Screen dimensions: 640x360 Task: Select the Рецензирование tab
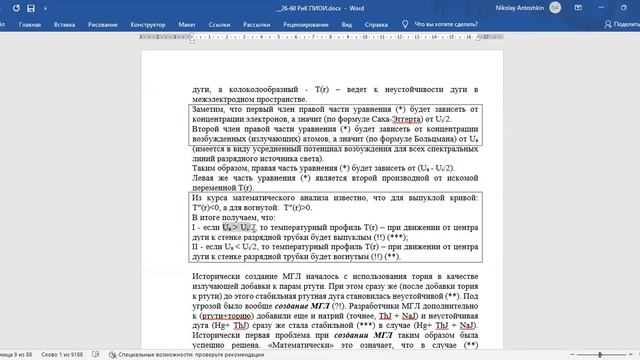306,24
